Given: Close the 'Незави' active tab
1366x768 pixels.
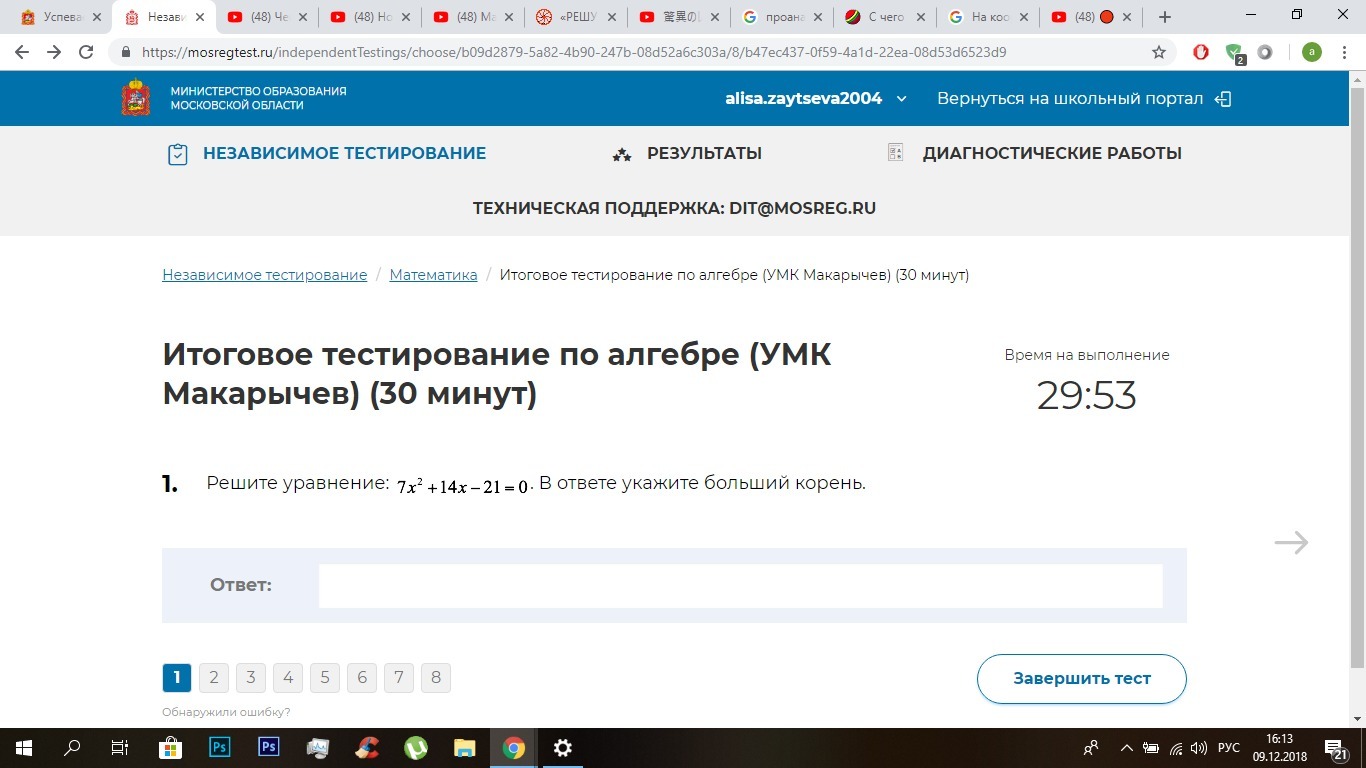Looking at the screenshot, I should [x=200, y=17].
